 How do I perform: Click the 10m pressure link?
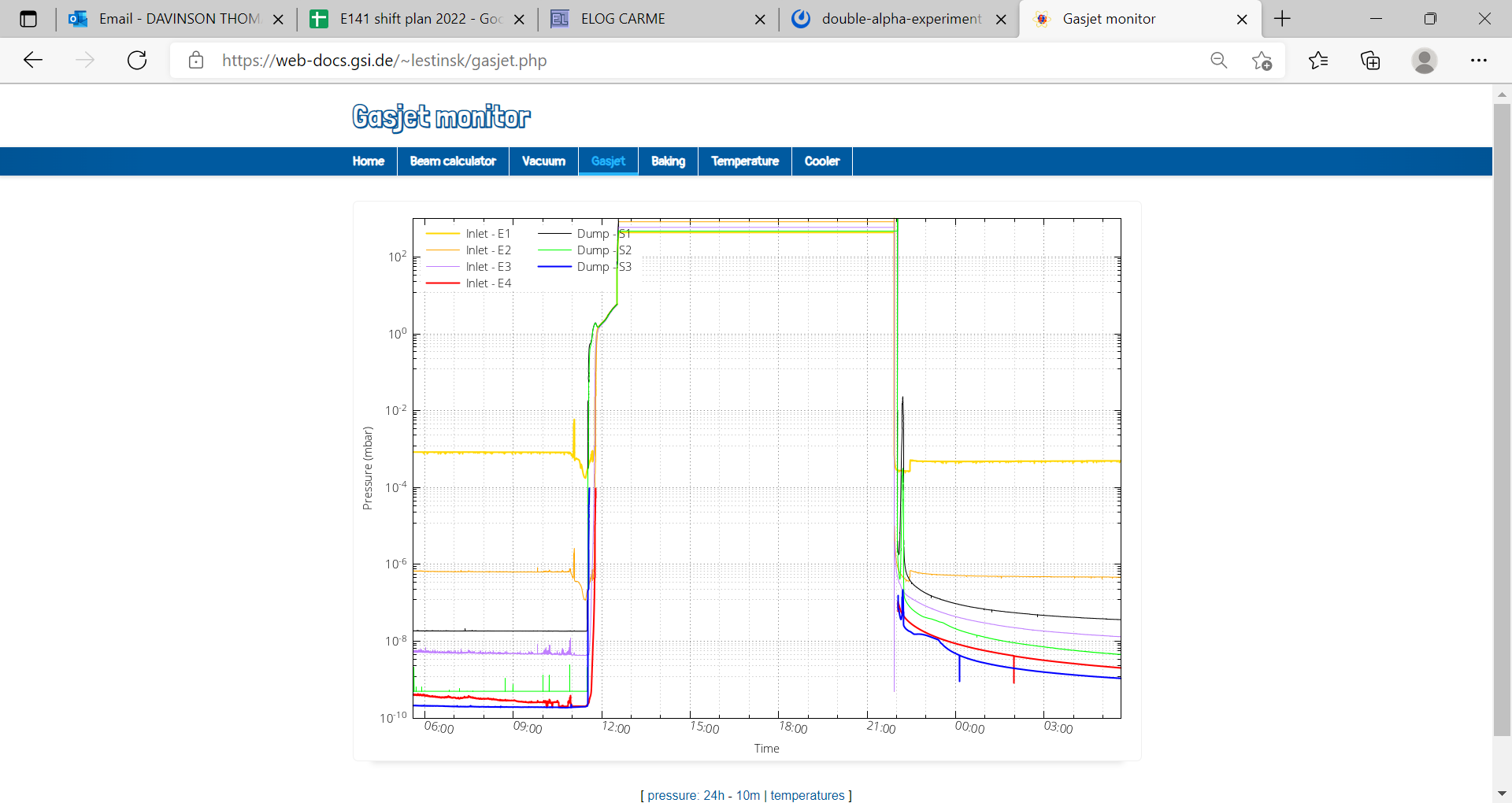[x=748, y=795]
